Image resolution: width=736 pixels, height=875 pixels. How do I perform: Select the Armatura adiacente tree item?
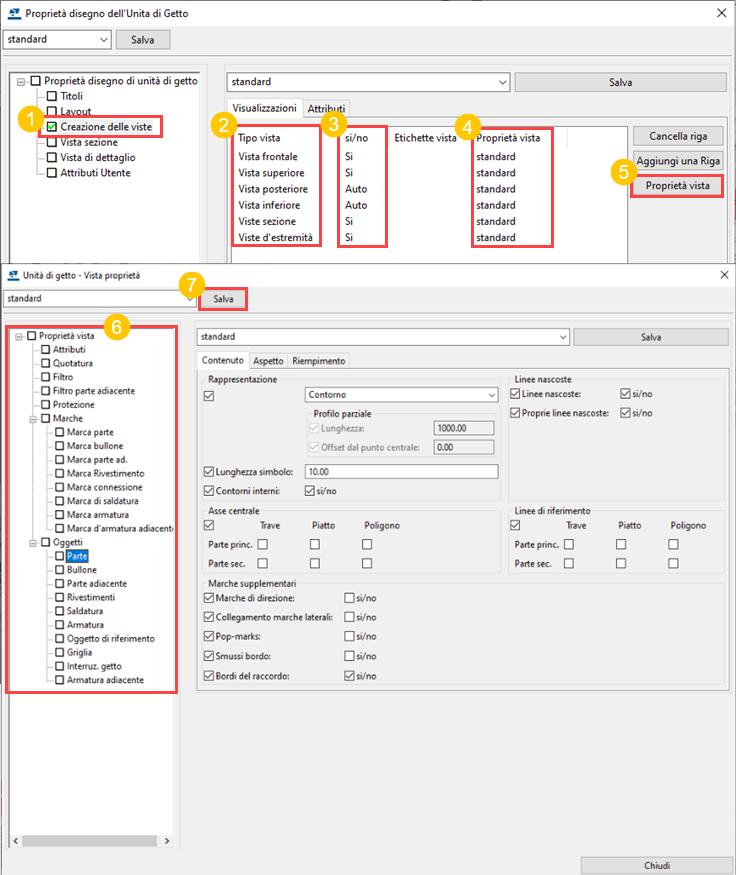(105, 680)
